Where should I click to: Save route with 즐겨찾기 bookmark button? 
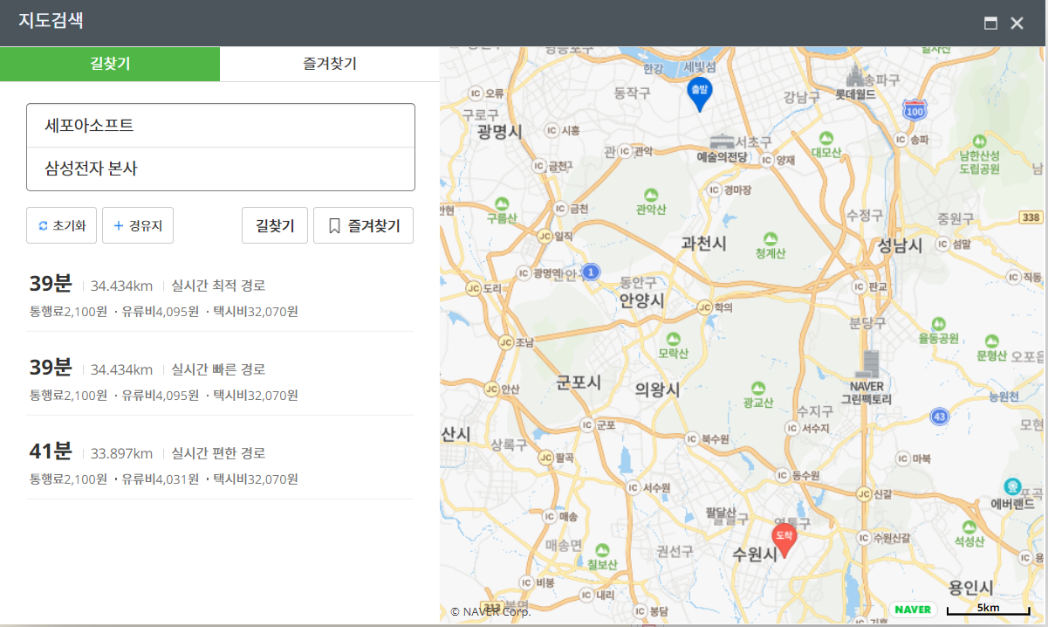[364, 225]
